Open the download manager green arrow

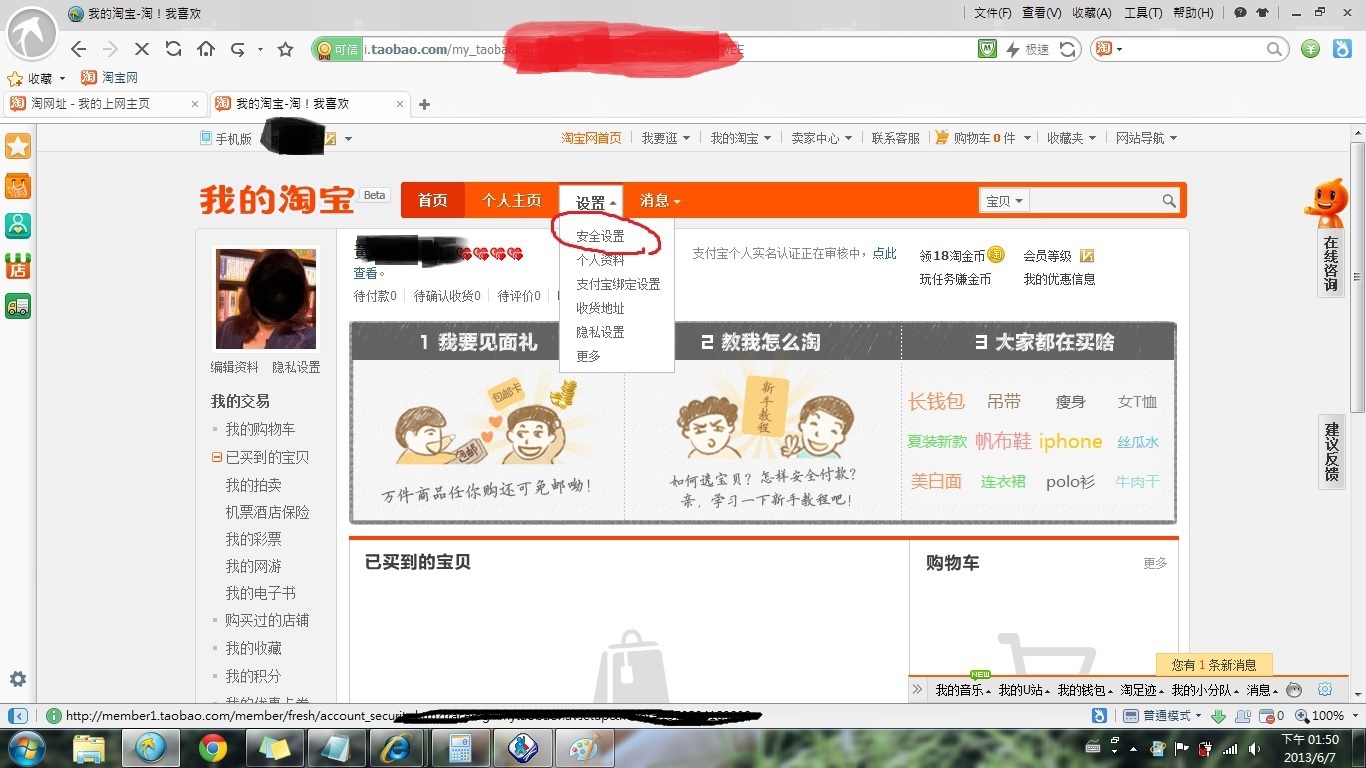1218,716
